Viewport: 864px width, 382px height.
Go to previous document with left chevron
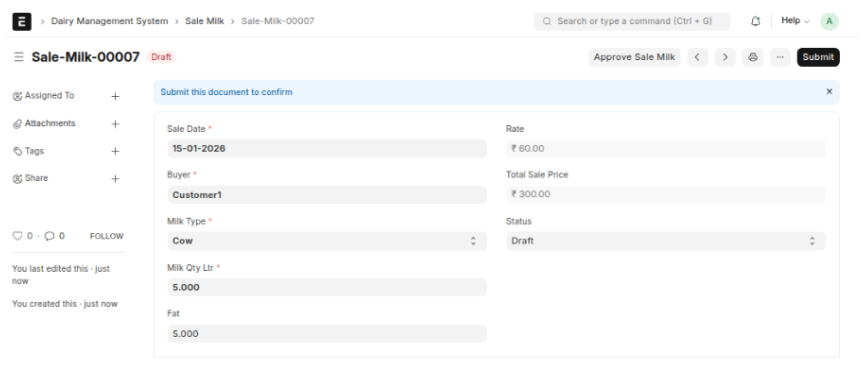pyautogui.click(x=697, y=57)
